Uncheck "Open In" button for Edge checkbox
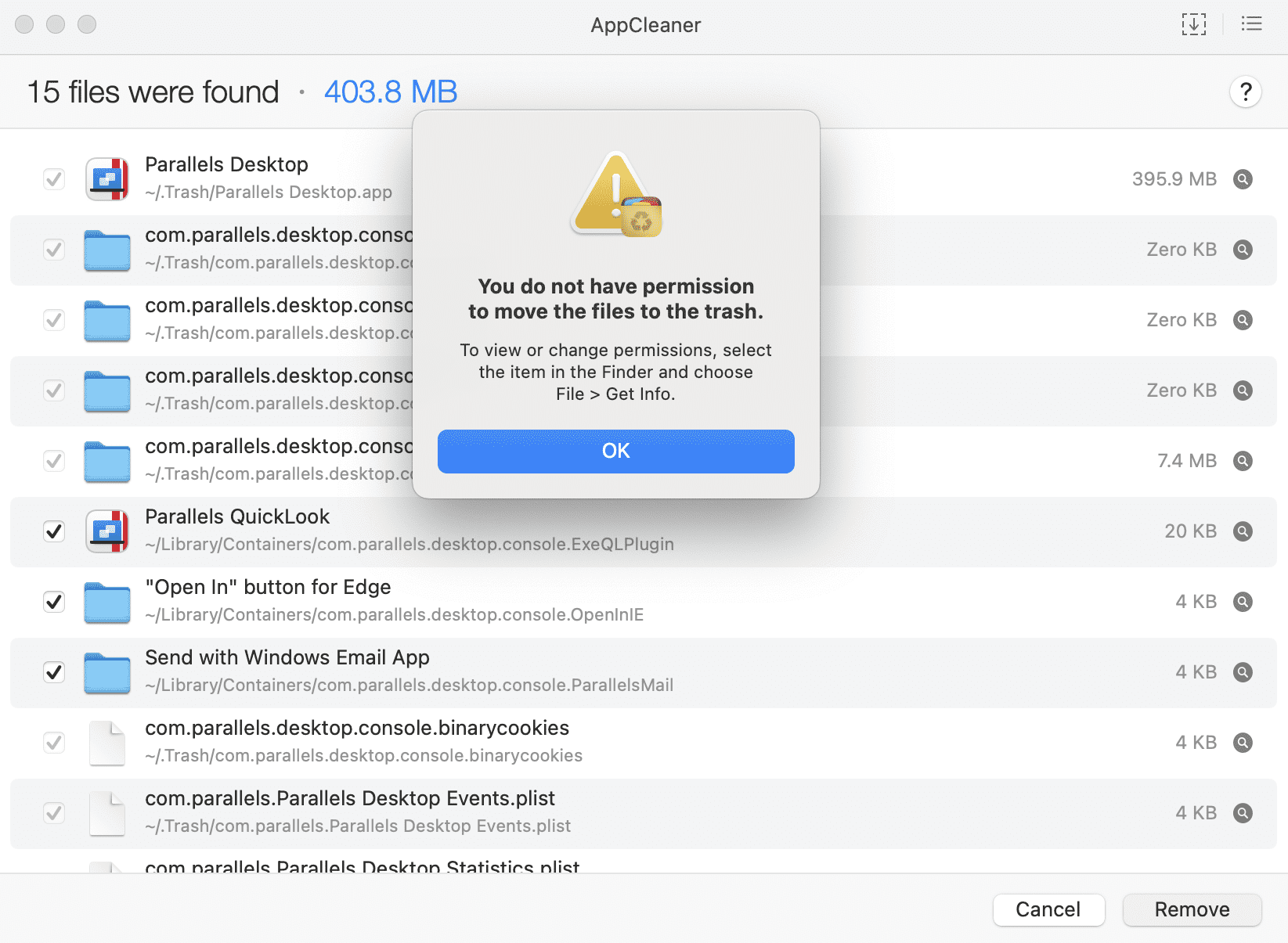This screenshot has width=1288, height=943. pos(54,602)
